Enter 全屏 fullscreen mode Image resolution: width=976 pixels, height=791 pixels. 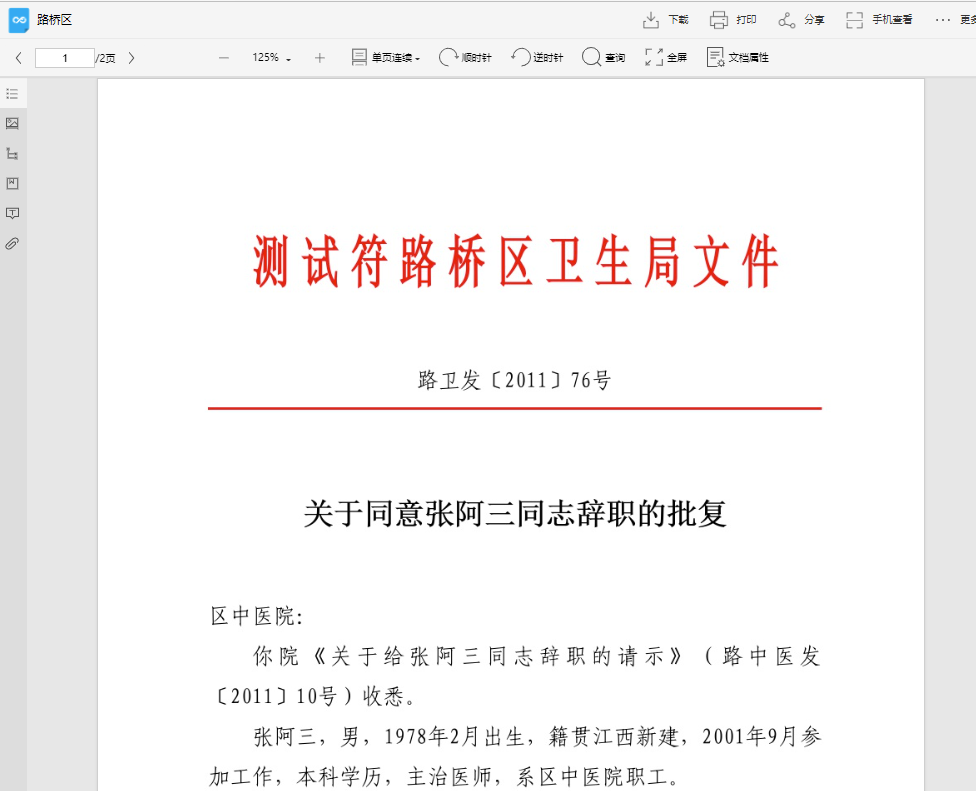click(666, 58)
